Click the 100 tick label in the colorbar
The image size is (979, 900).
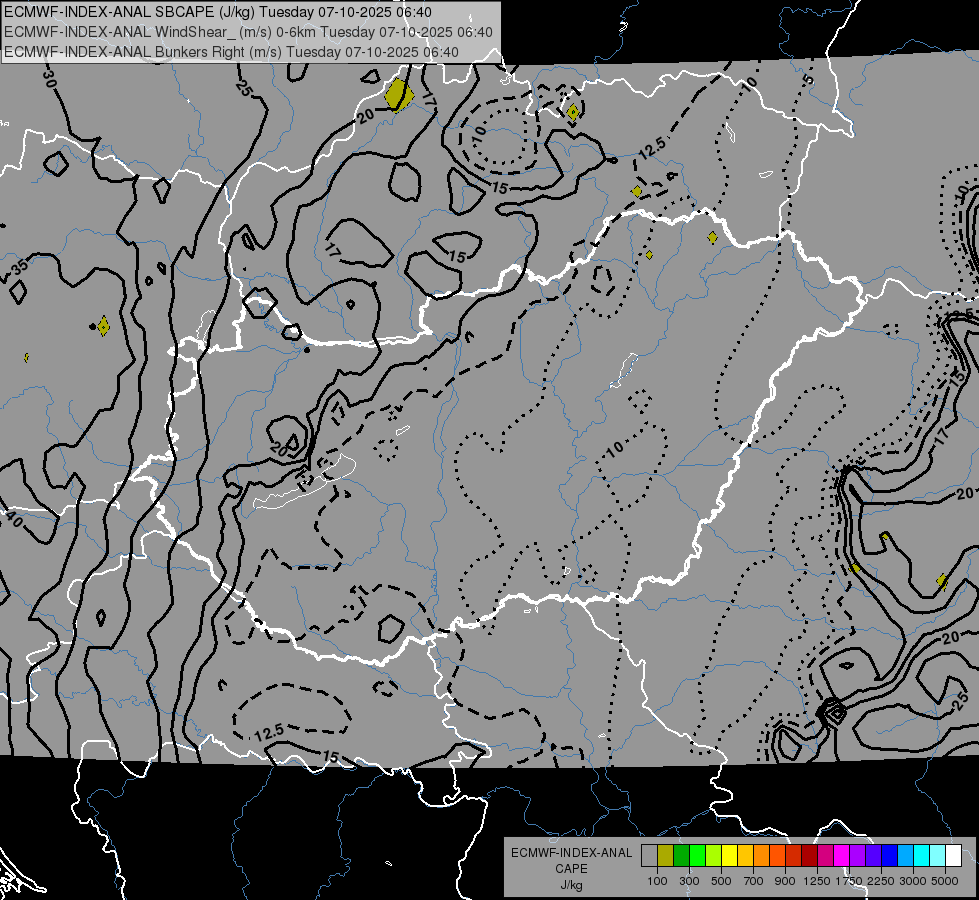pos(657,881)
